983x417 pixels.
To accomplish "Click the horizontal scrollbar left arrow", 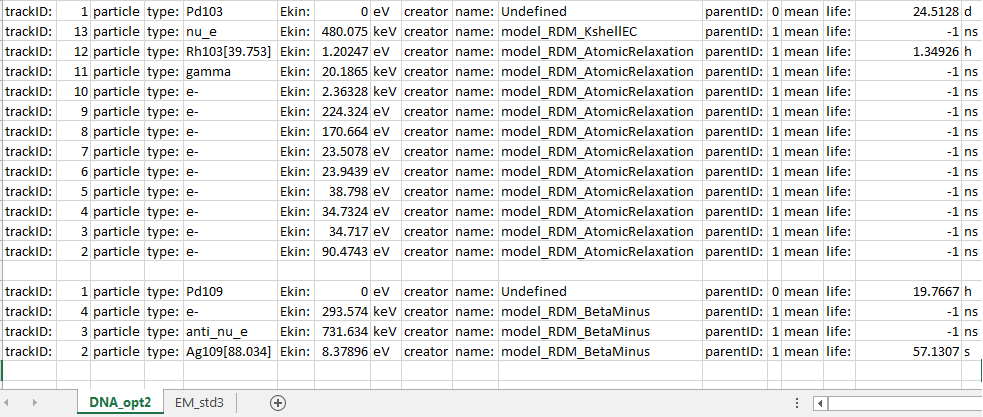I will [821, 403].
